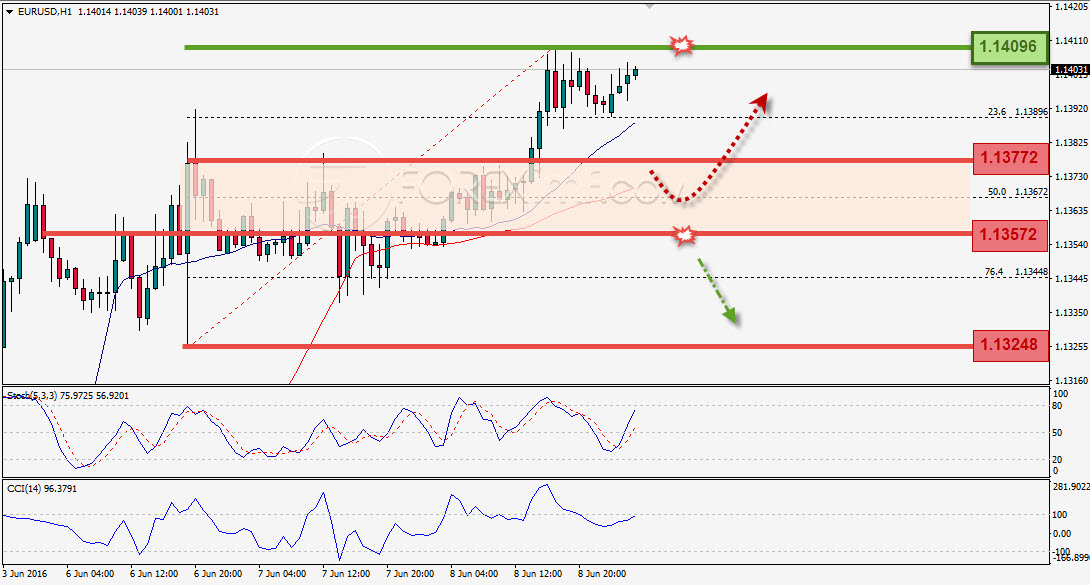Viewport: 1090px width, 585px height.
Task: Click the 20 level on Stochastic scale
Action: click(x=1057, y=460)
